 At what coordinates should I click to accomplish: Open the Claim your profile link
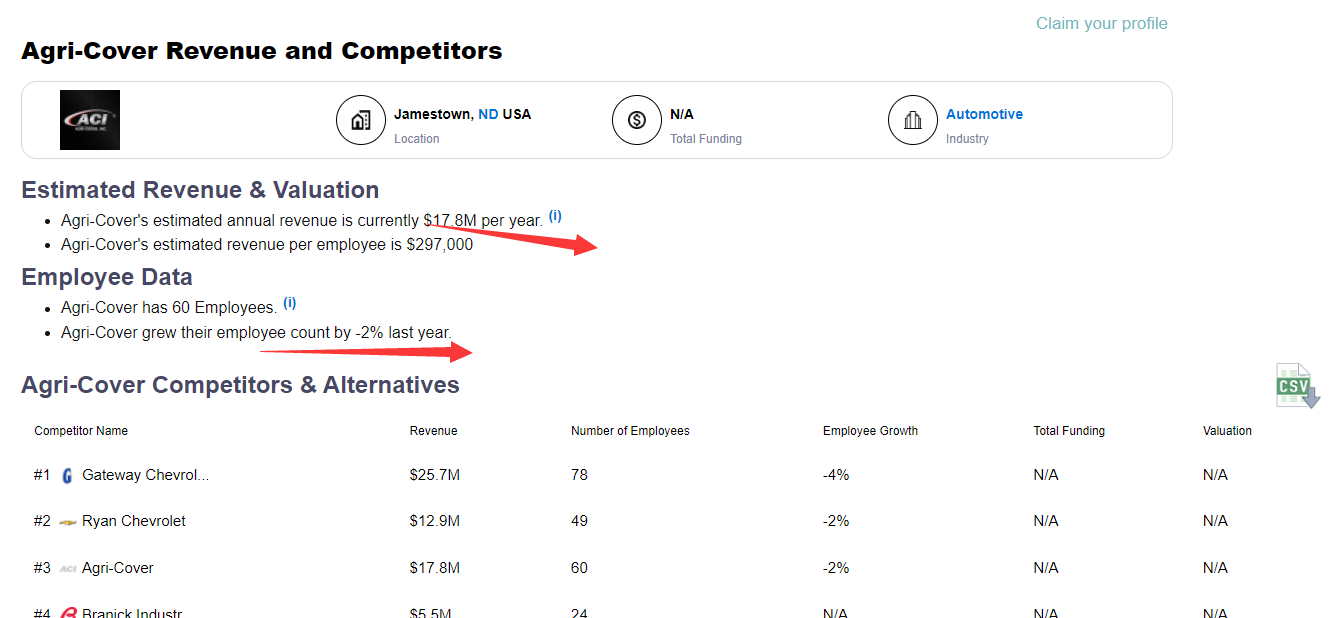(1101, 23)
